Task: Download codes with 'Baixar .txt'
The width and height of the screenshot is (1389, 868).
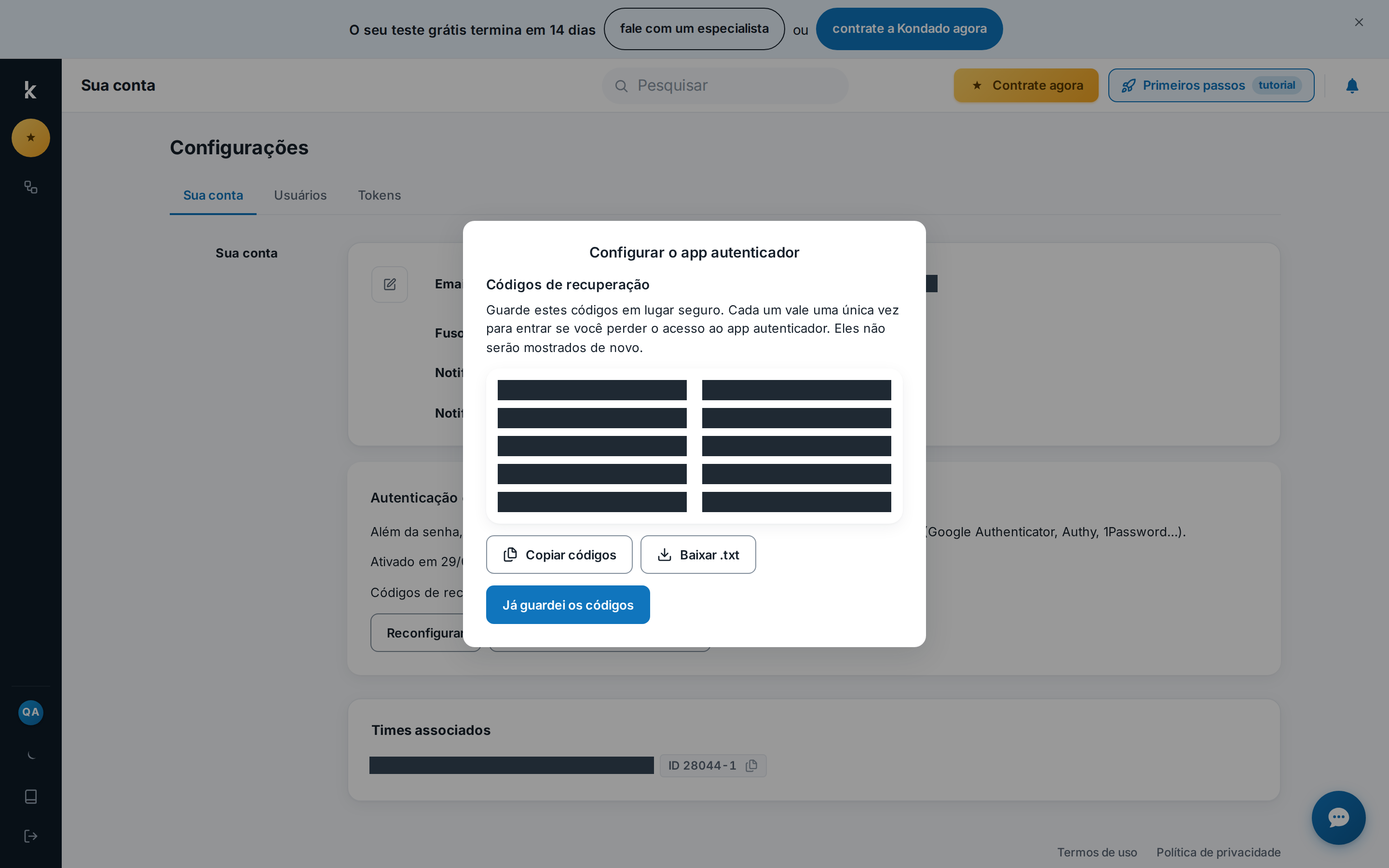Action: tap(698, 555)
